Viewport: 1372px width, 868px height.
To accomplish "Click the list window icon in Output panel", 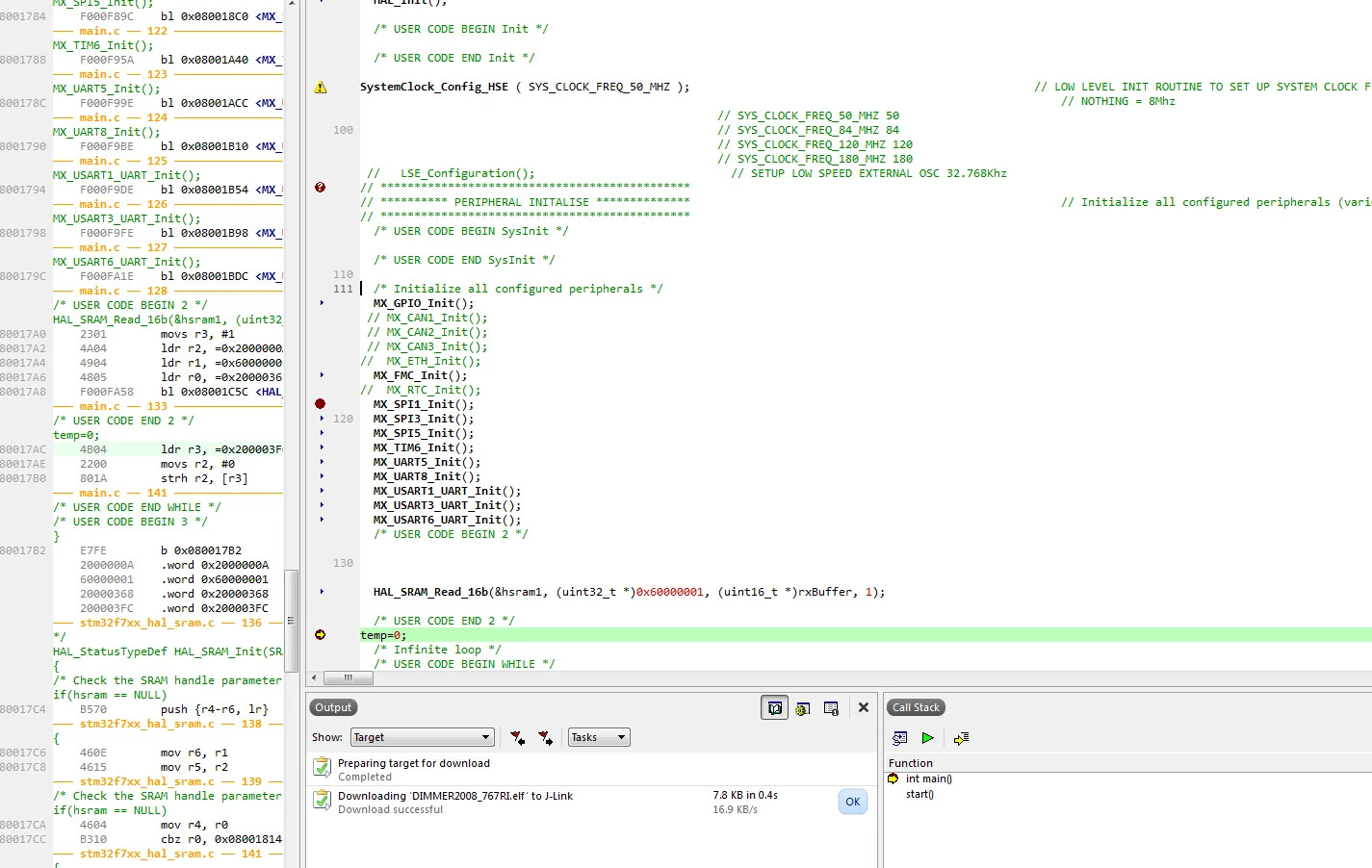I will click(831, 708).
